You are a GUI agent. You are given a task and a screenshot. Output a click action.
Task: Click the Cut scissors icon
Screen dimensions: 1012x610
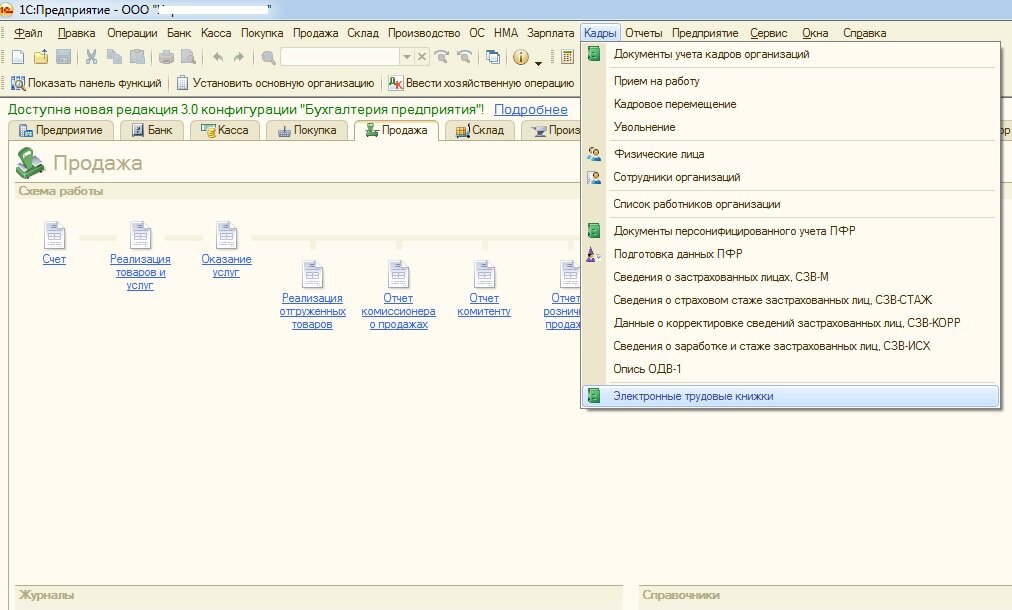pos(92,57)
